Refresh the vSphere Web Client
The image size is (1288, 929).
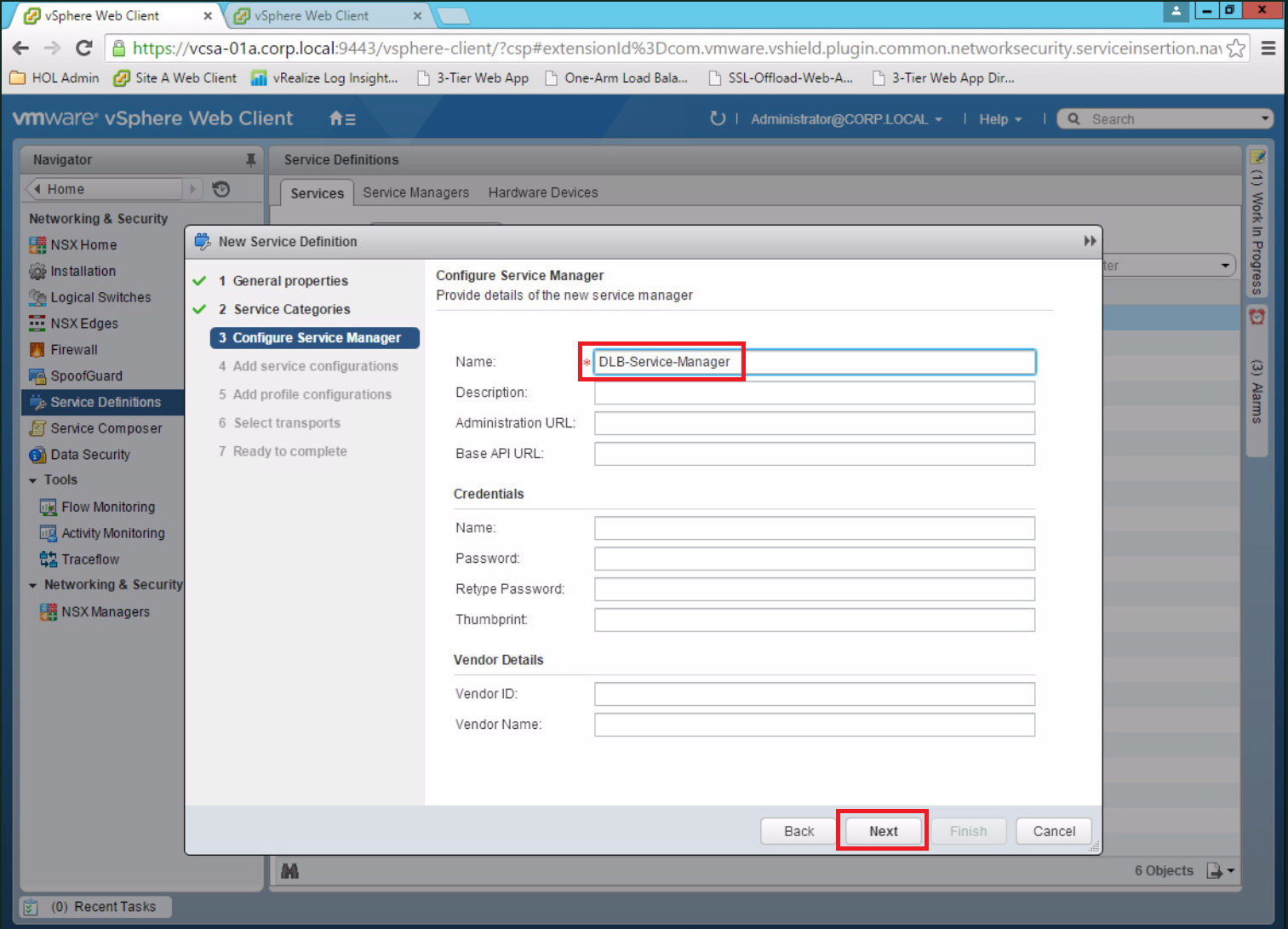pos(718,118)
